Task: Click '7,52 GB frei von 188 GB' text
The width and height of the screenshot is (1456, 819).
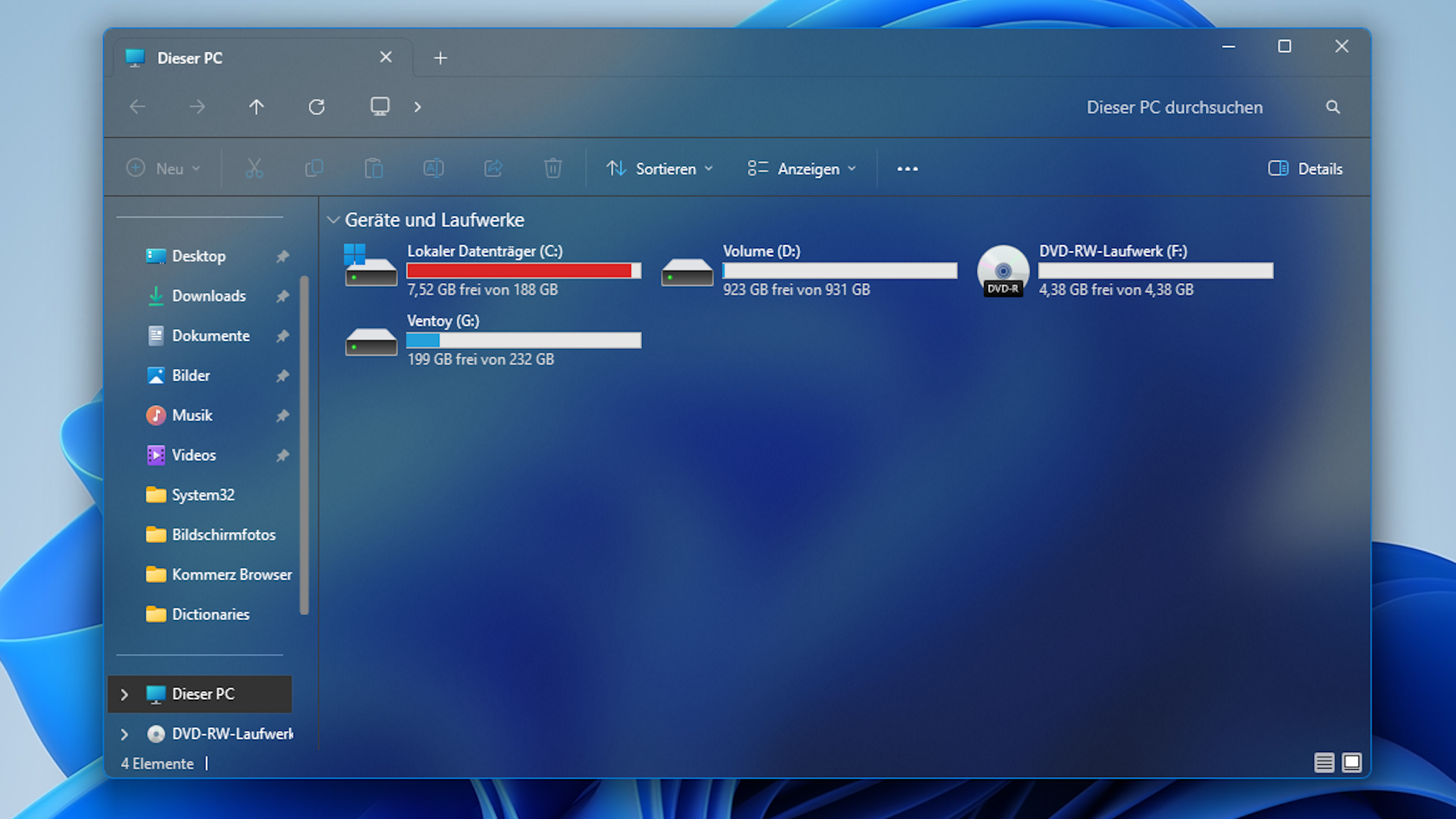Action: (x=482, y=289)
